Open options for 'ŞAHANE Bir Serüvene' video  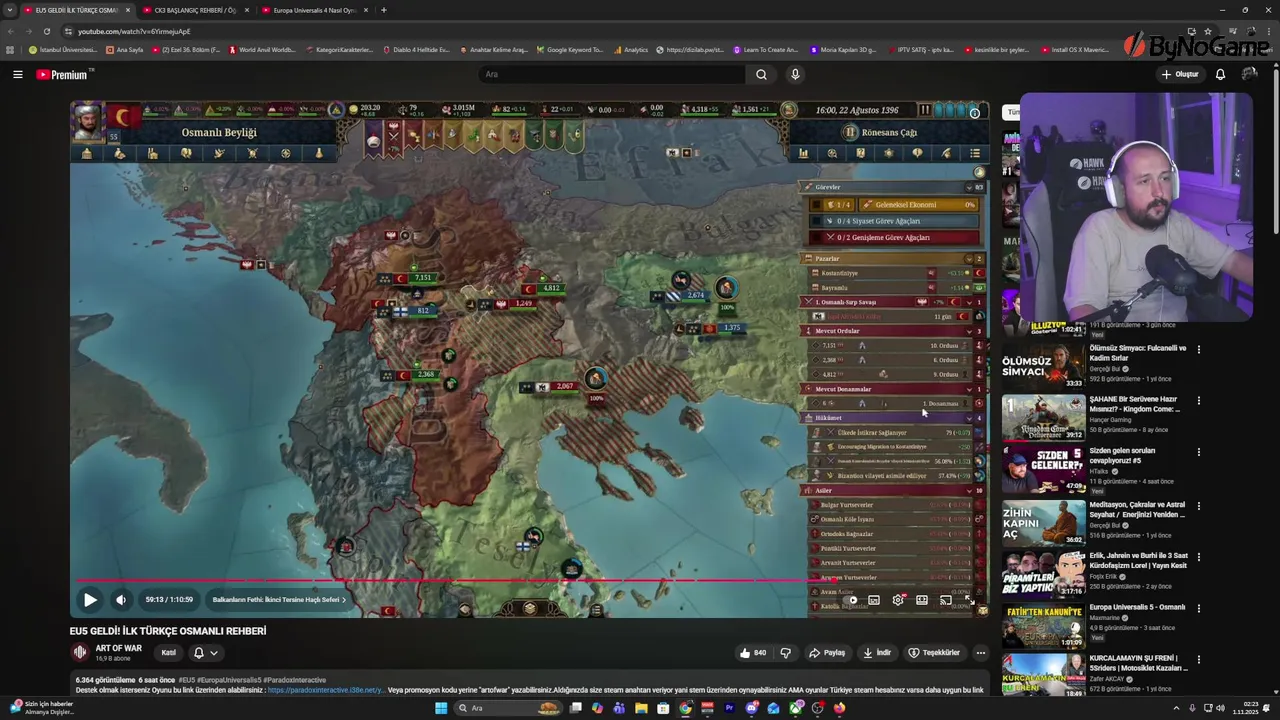[1198, 400]
